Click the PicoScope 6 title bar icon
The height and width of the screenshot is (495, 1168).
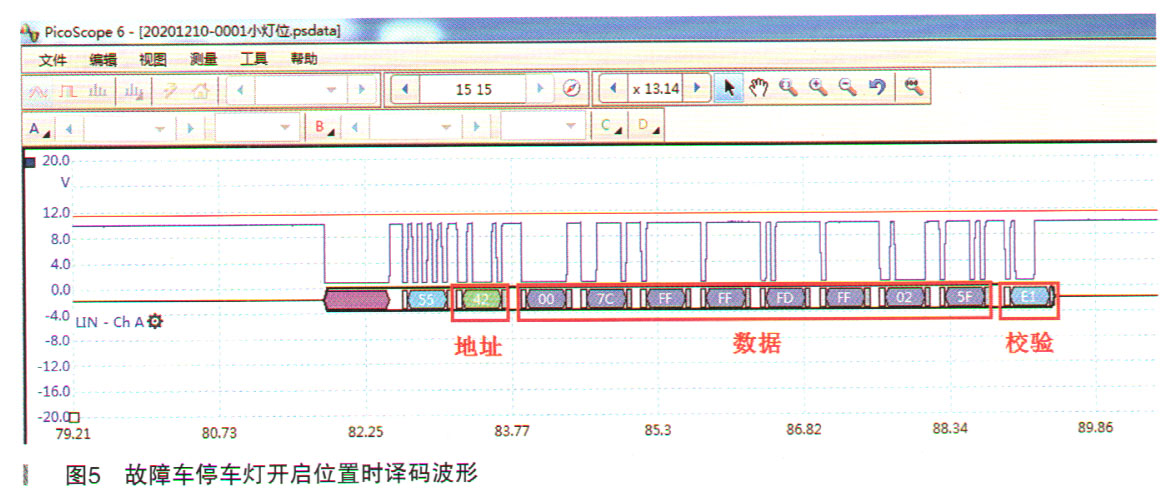click(x=28, y=32)
